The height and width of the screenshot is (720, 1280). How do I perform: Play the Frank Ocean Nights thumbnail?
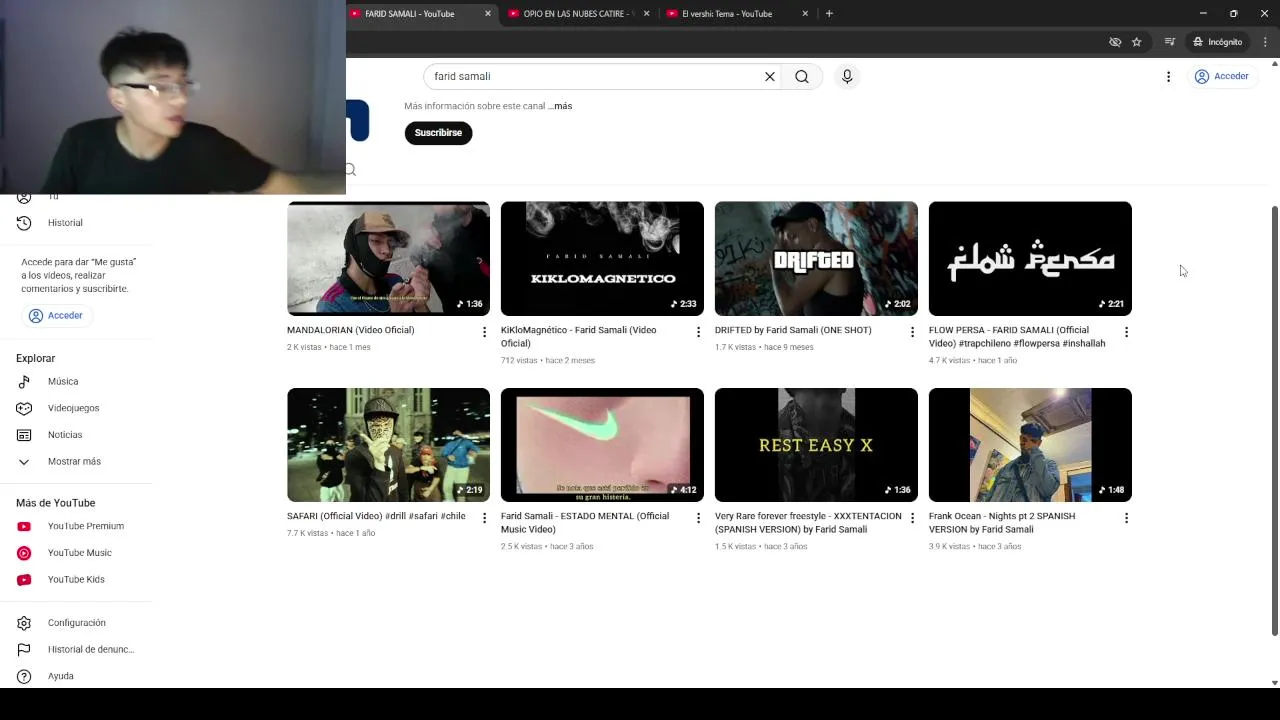[x=1030, y=445]
